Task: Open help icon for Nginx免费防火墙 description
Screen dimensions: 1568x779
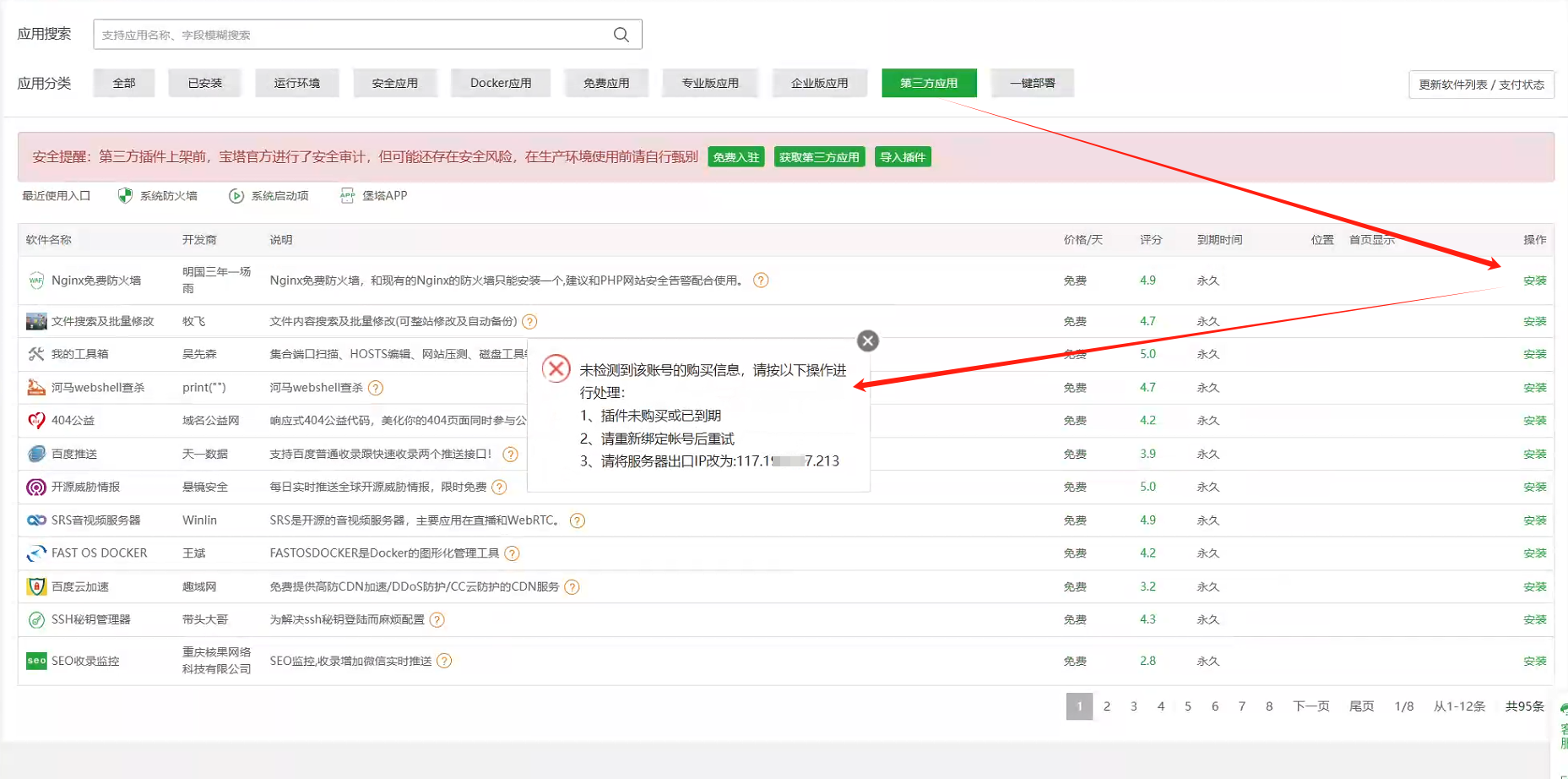Action: pos(761,281)
